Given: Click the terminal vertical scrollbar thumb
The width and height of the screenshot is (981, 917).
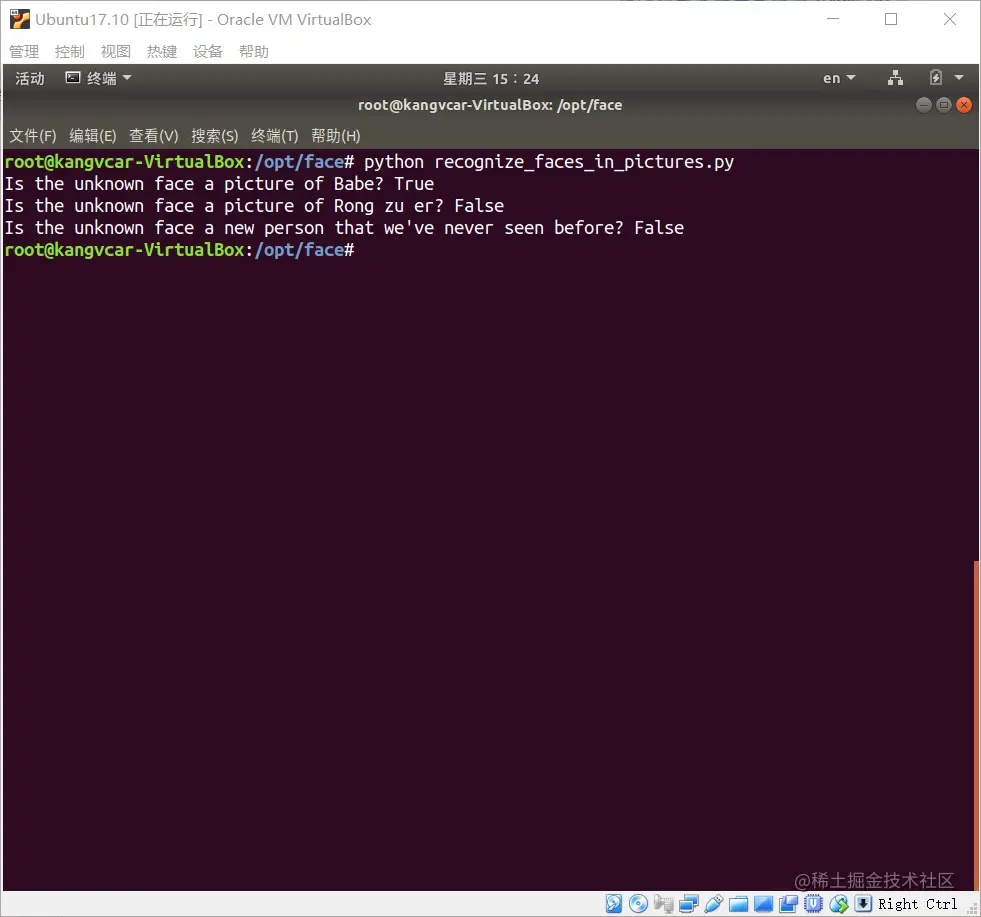Looking at the screenshot, I should [x=976, y=725].
